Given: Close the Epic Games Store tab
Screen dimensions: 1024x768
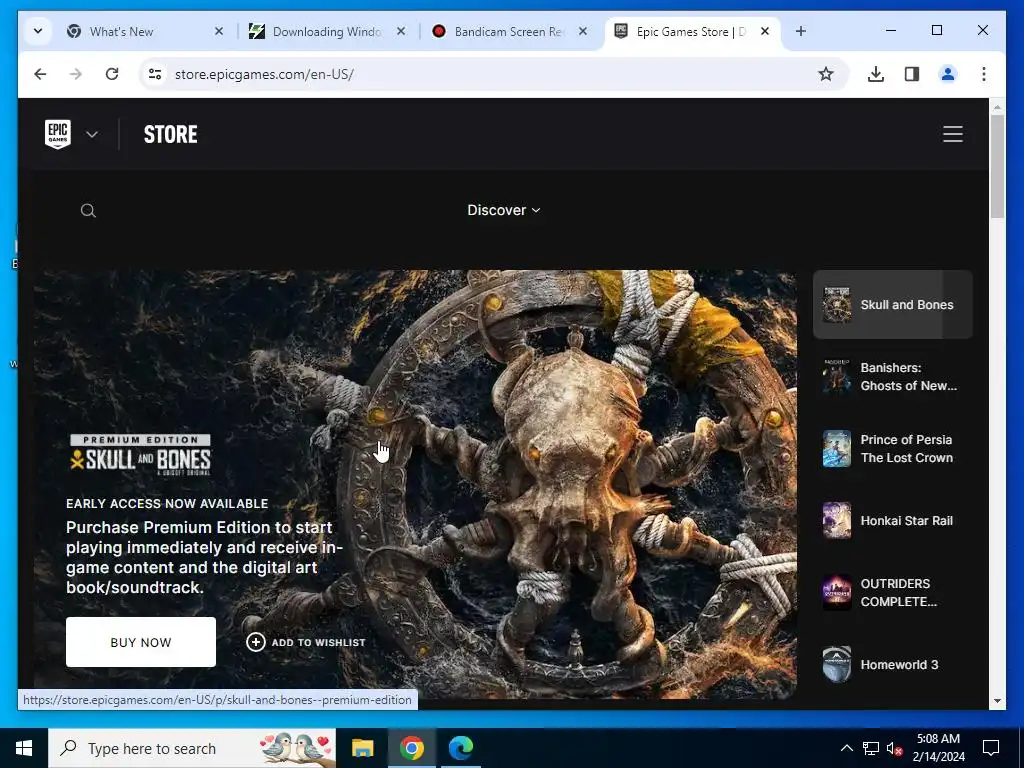Looking at the screenshot, I should tap(765, 31).
